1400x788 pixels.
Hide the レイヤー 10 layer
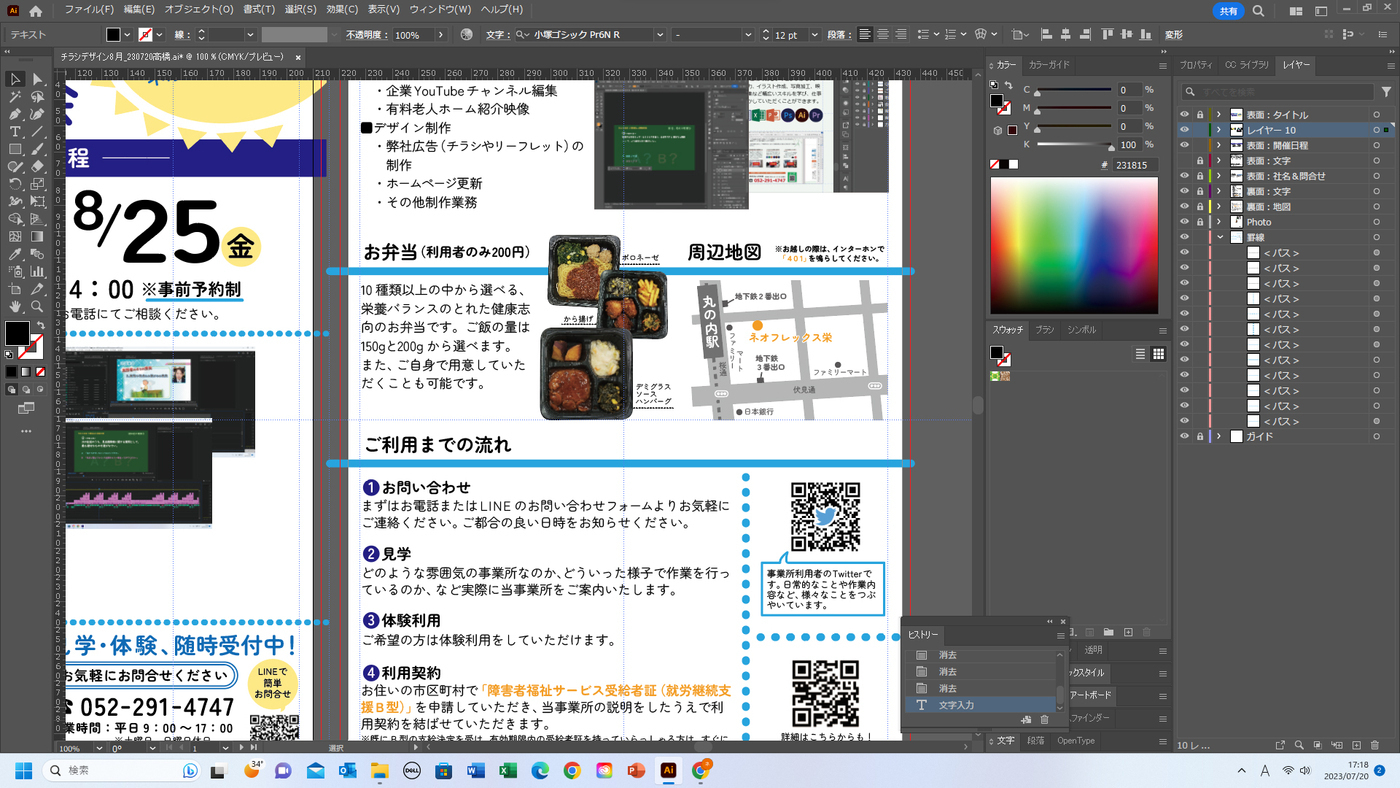[x=1184, y=130]
